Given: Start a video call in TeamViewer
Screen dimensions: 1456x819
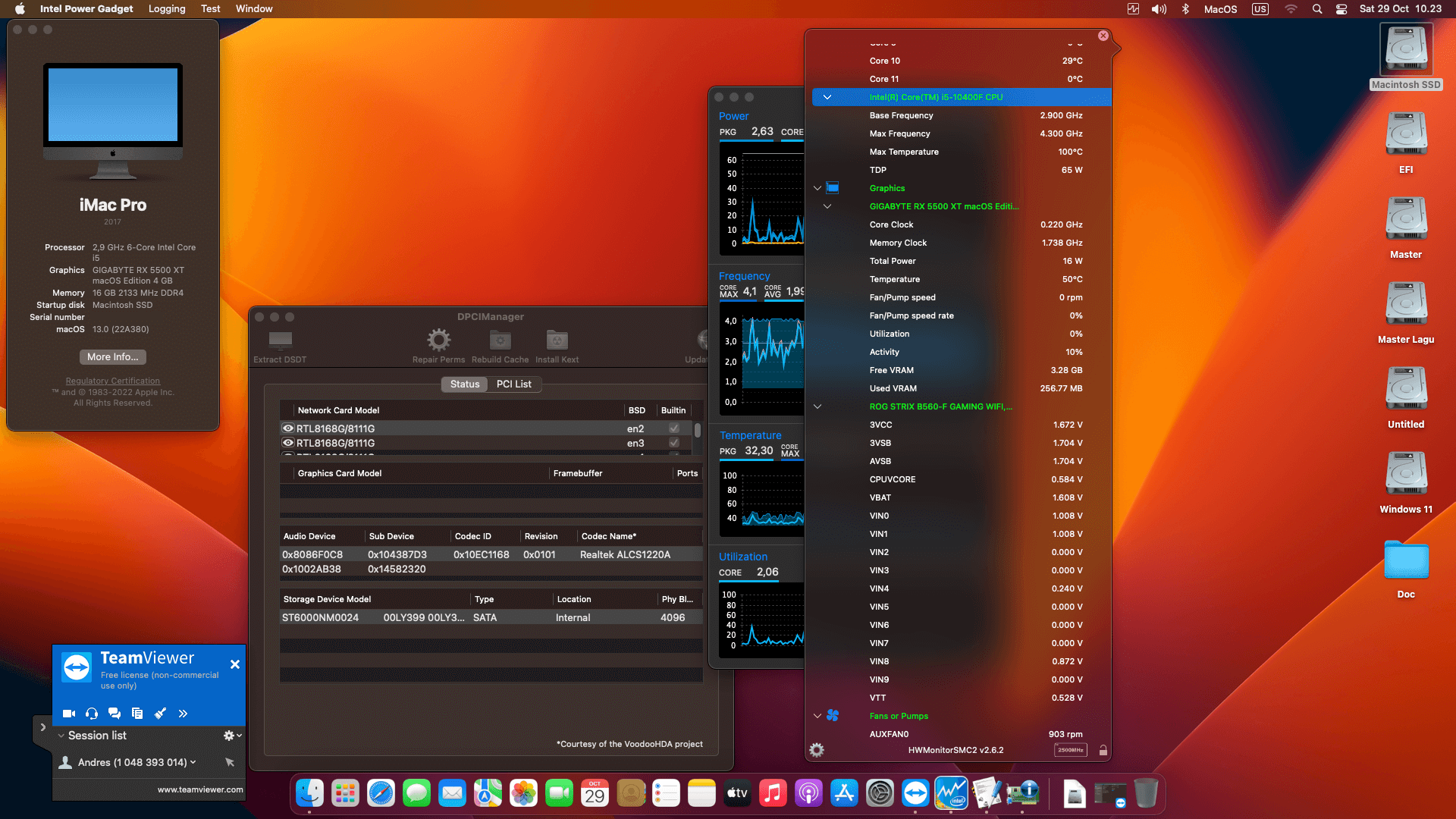Looking at the screenshot, I should click(68, 714).
